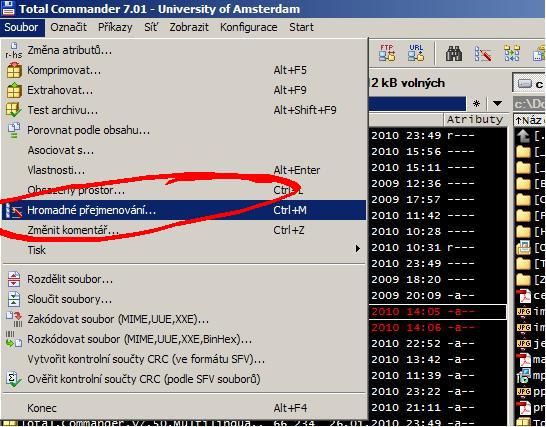Click the red row with time 14:06

tap(438, 328)
